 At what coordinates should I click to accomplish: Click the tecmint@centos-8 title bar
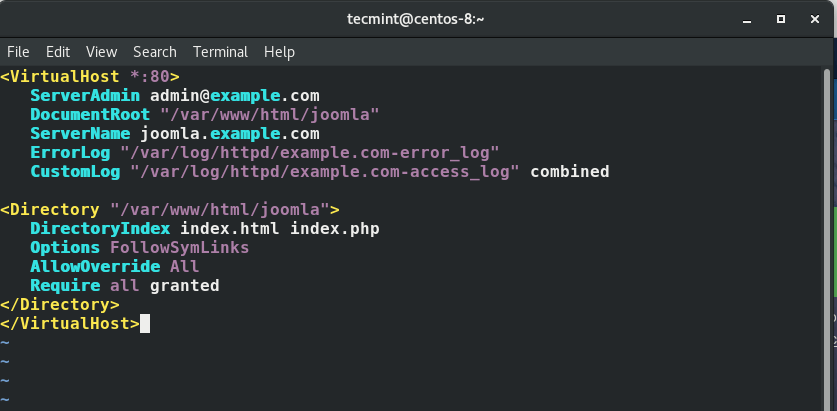pos(418,19)
